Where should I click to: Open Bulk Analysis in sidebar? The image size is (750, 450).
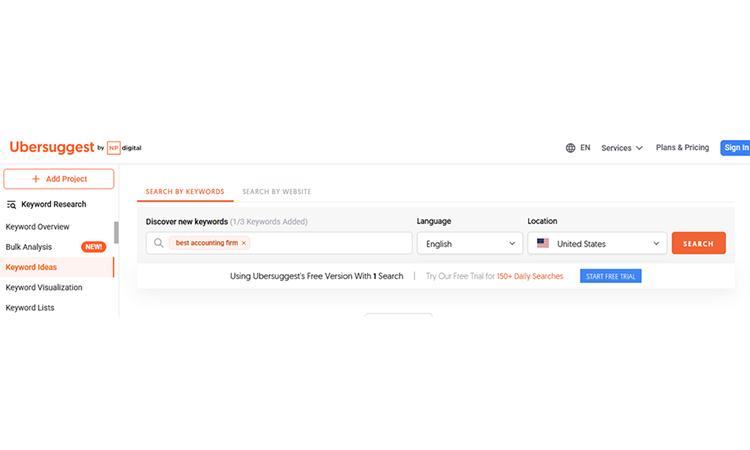click(29, 247)
